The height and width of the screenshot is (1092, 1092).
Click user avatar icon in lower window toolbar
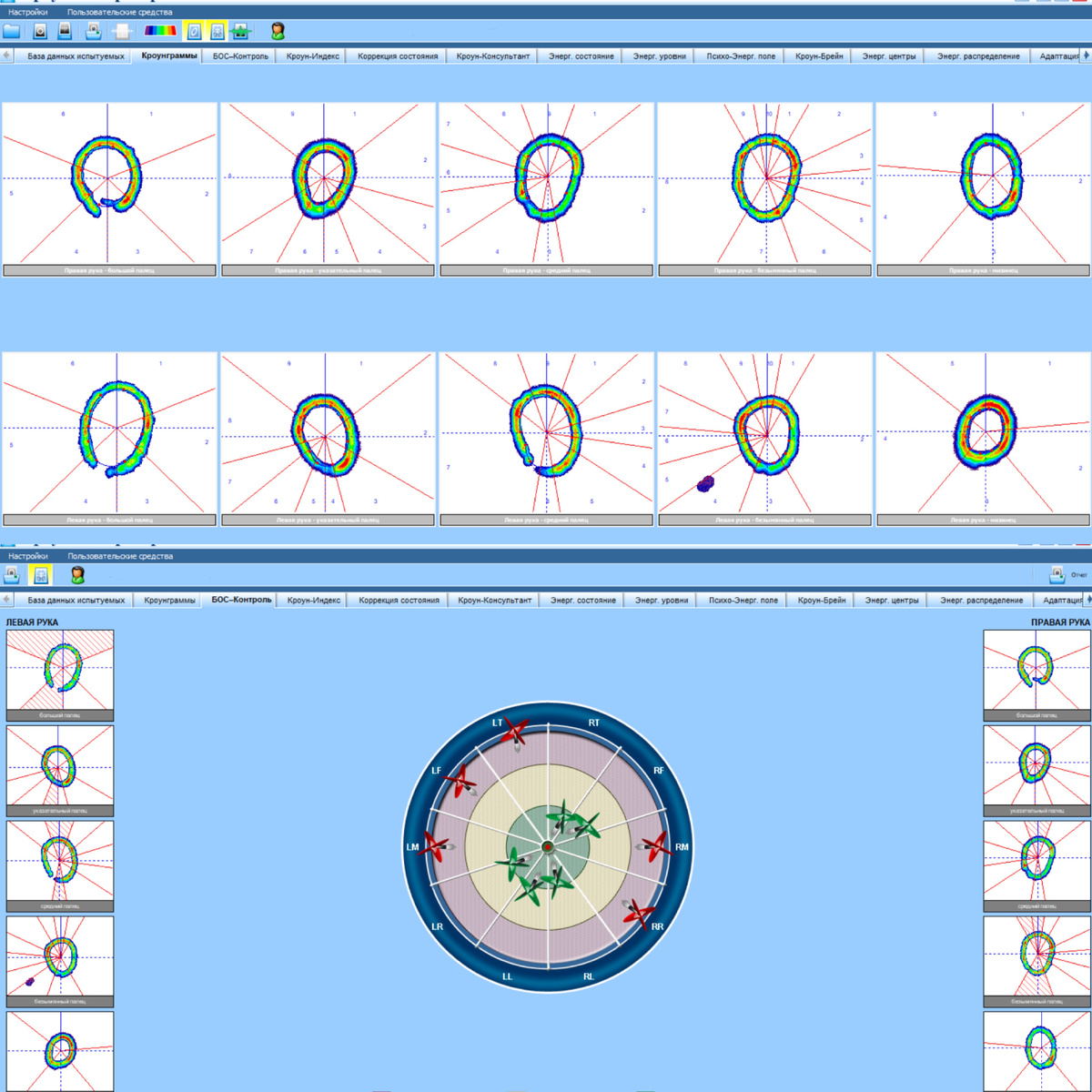77,574
